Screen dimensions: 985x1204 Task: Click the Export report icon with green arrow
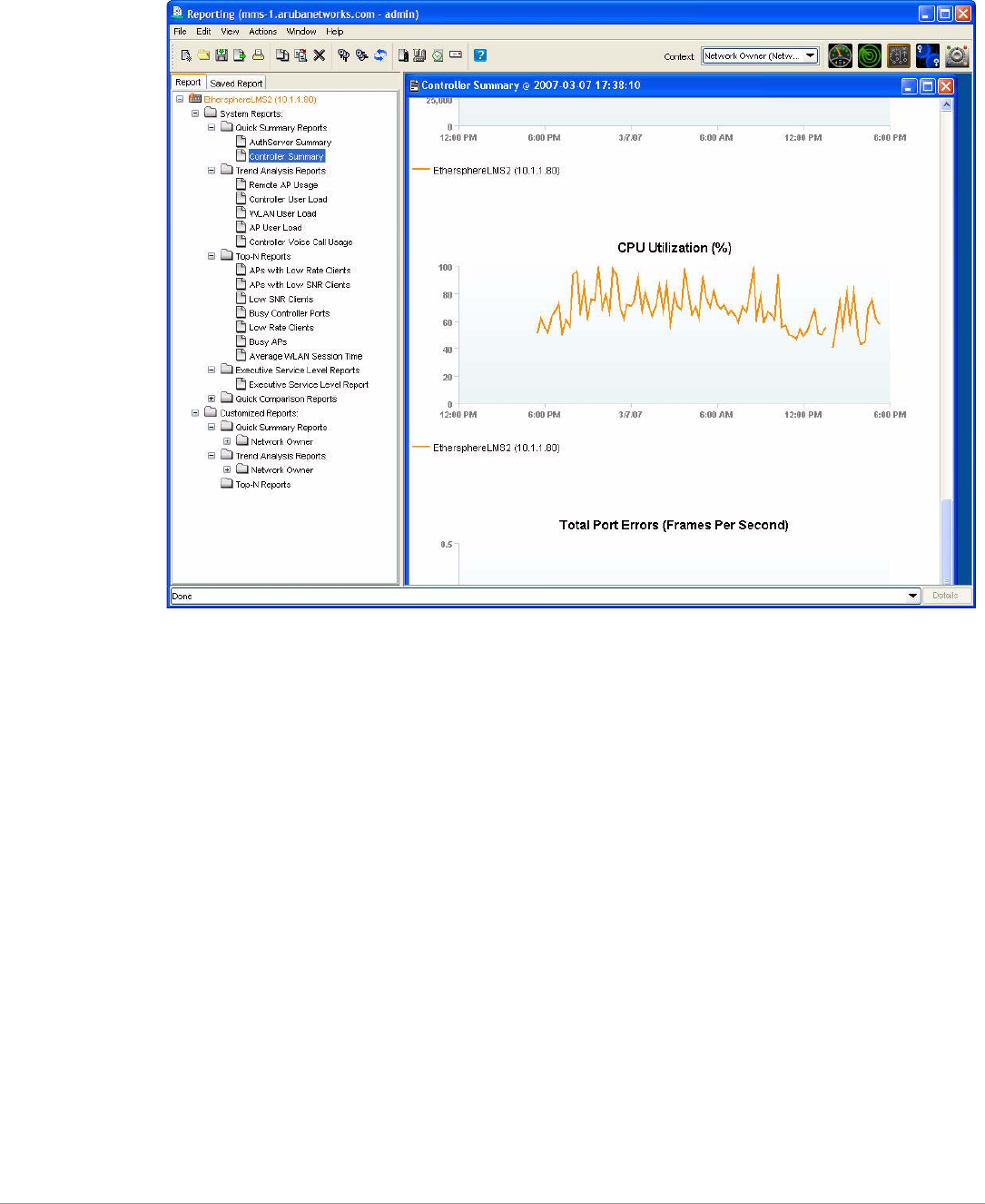240,55
